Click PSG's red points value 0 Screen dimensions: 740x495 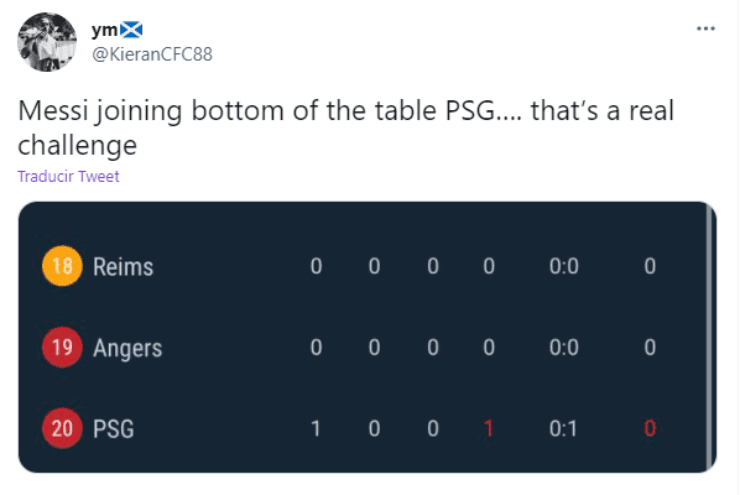pos(650,429)
